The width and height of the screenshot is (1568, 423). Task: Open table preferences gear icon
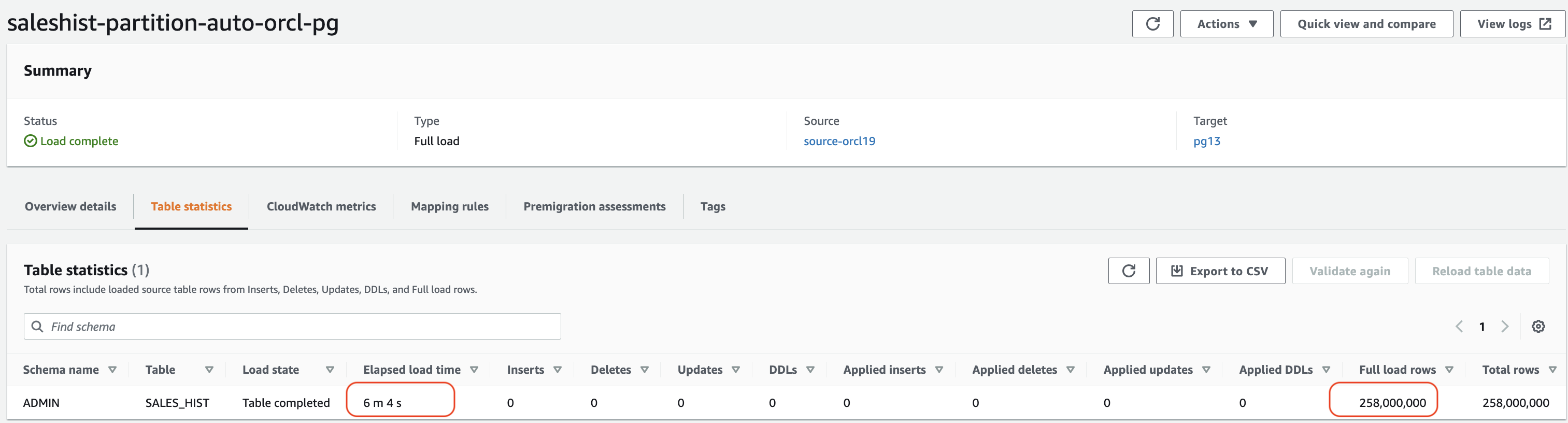click(x=1537, y=326)
